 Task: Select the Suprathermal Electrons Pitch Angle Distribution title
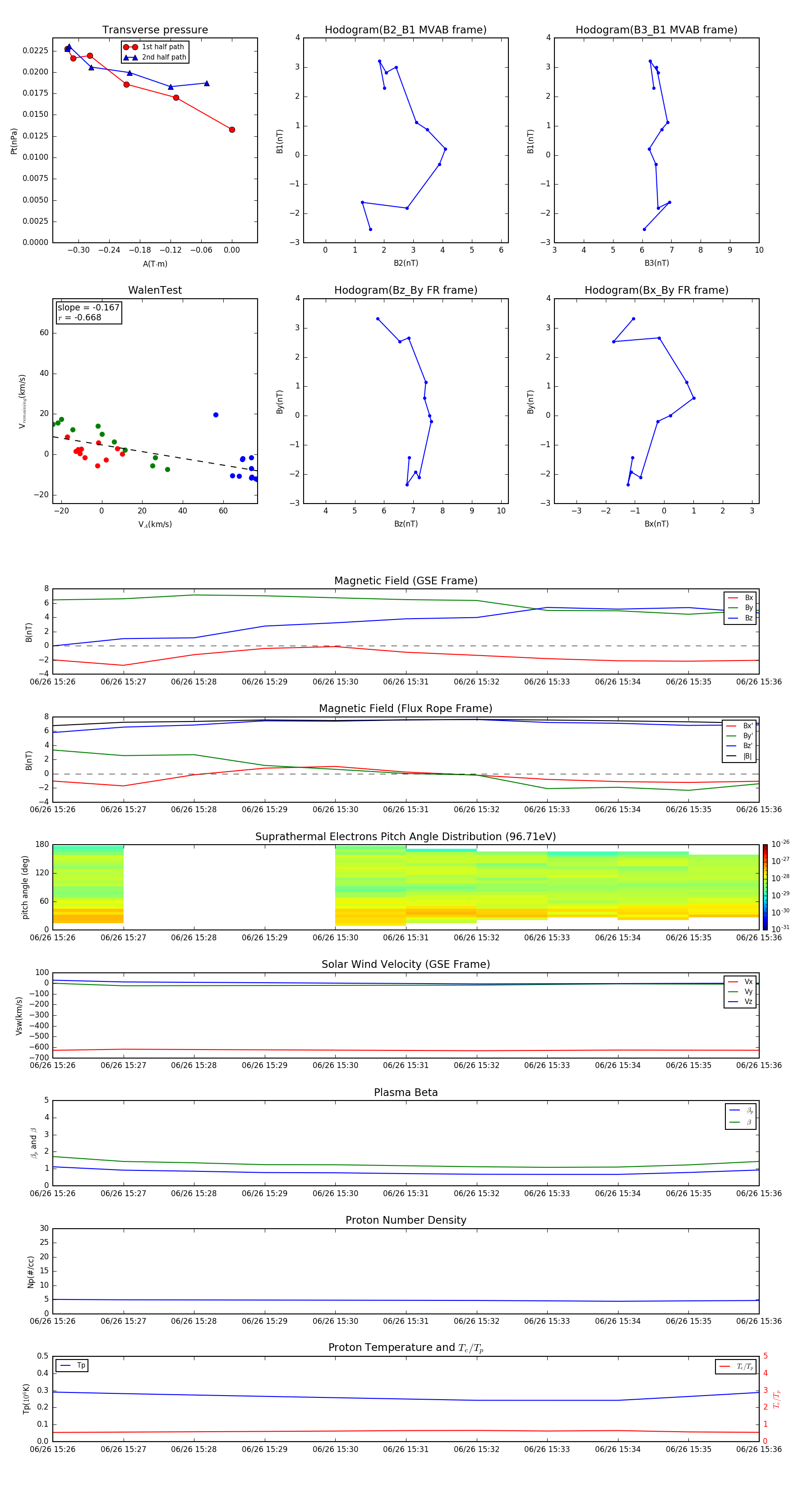pos(406,837)
